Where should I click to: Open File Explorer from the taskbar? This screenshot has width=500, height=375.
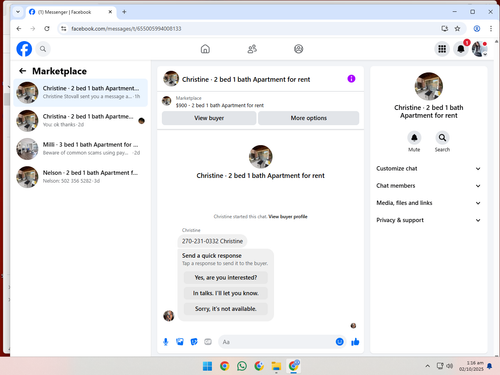pos(276,366)
